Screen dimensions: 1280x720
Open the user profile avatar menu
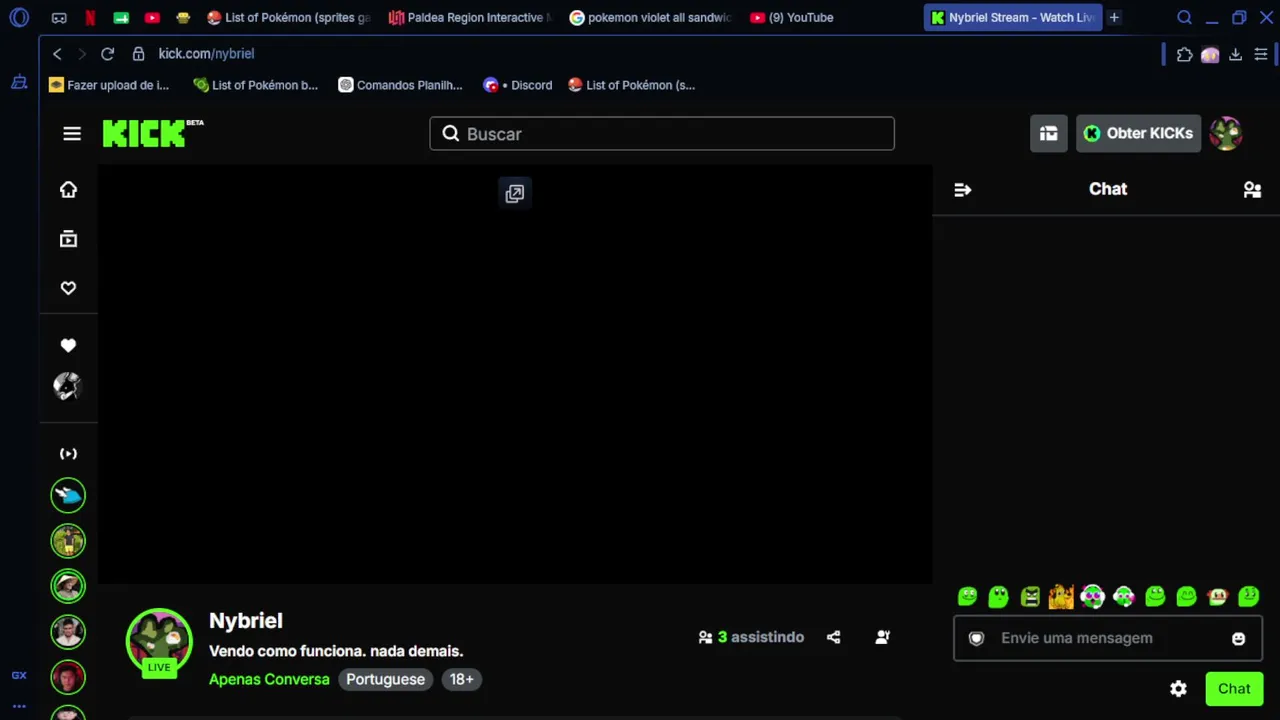tap(1226, 134)
